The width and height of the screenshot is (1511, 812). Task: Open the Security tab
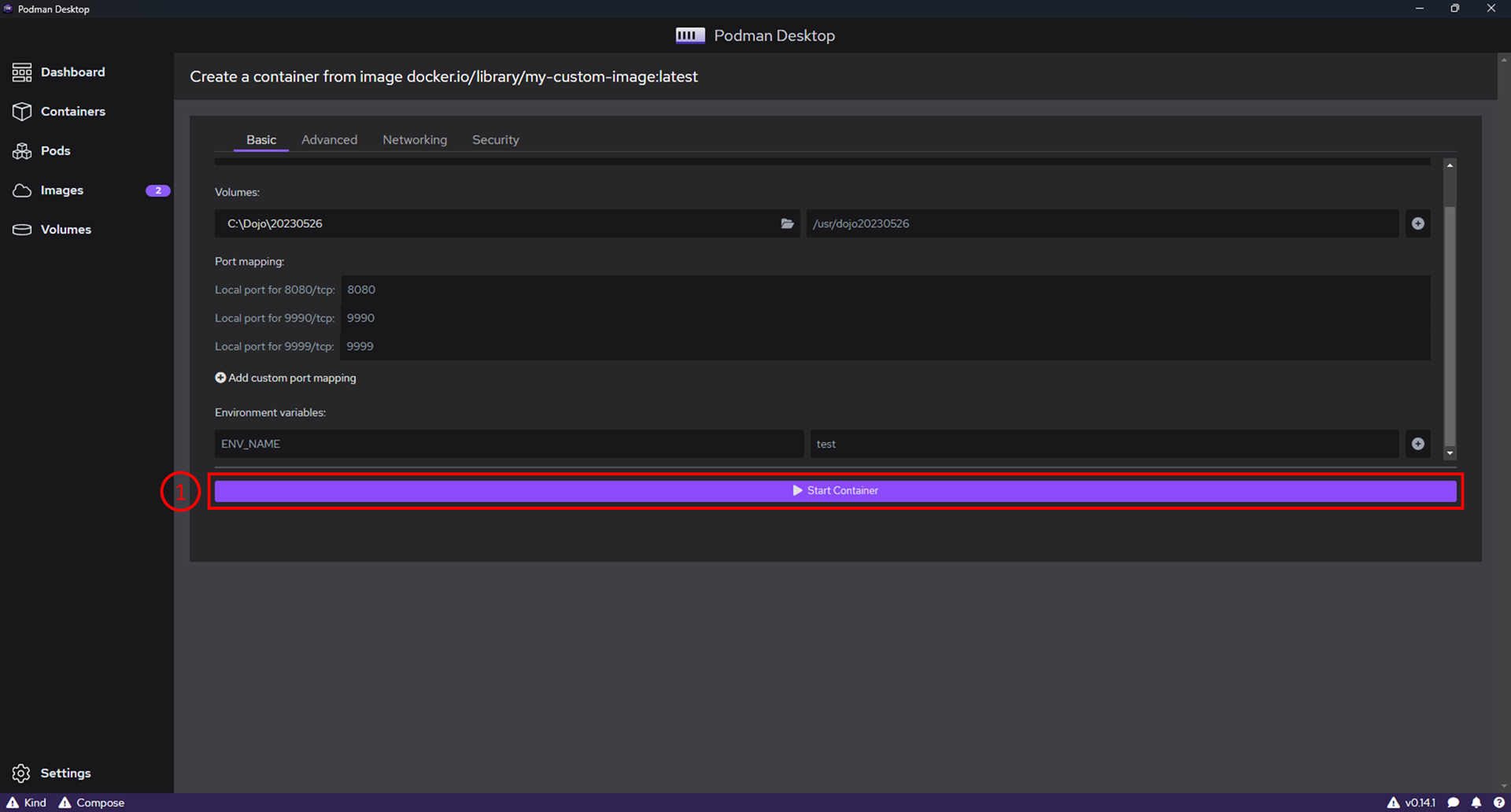click(495, 139)
